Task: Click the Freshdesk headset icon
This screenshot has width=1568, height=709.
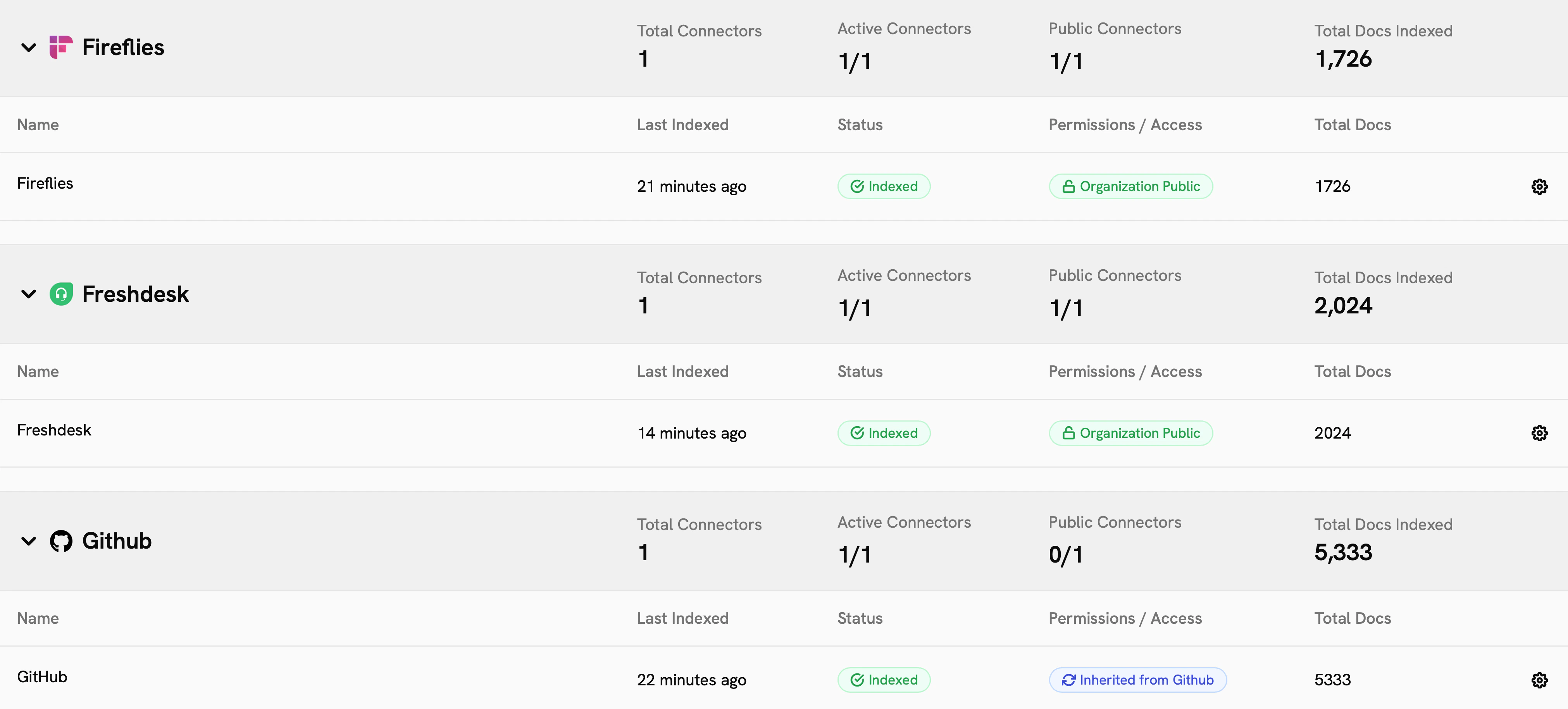Action: [62, 294]
